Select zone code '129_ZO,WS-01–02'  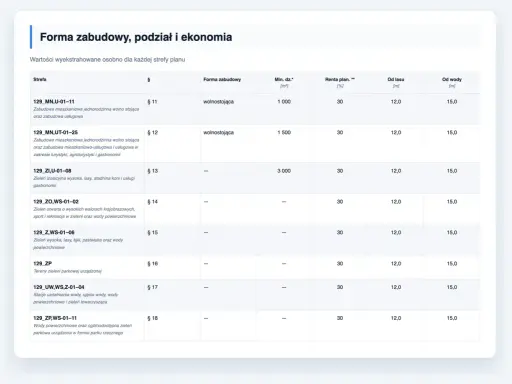(56, 202)
